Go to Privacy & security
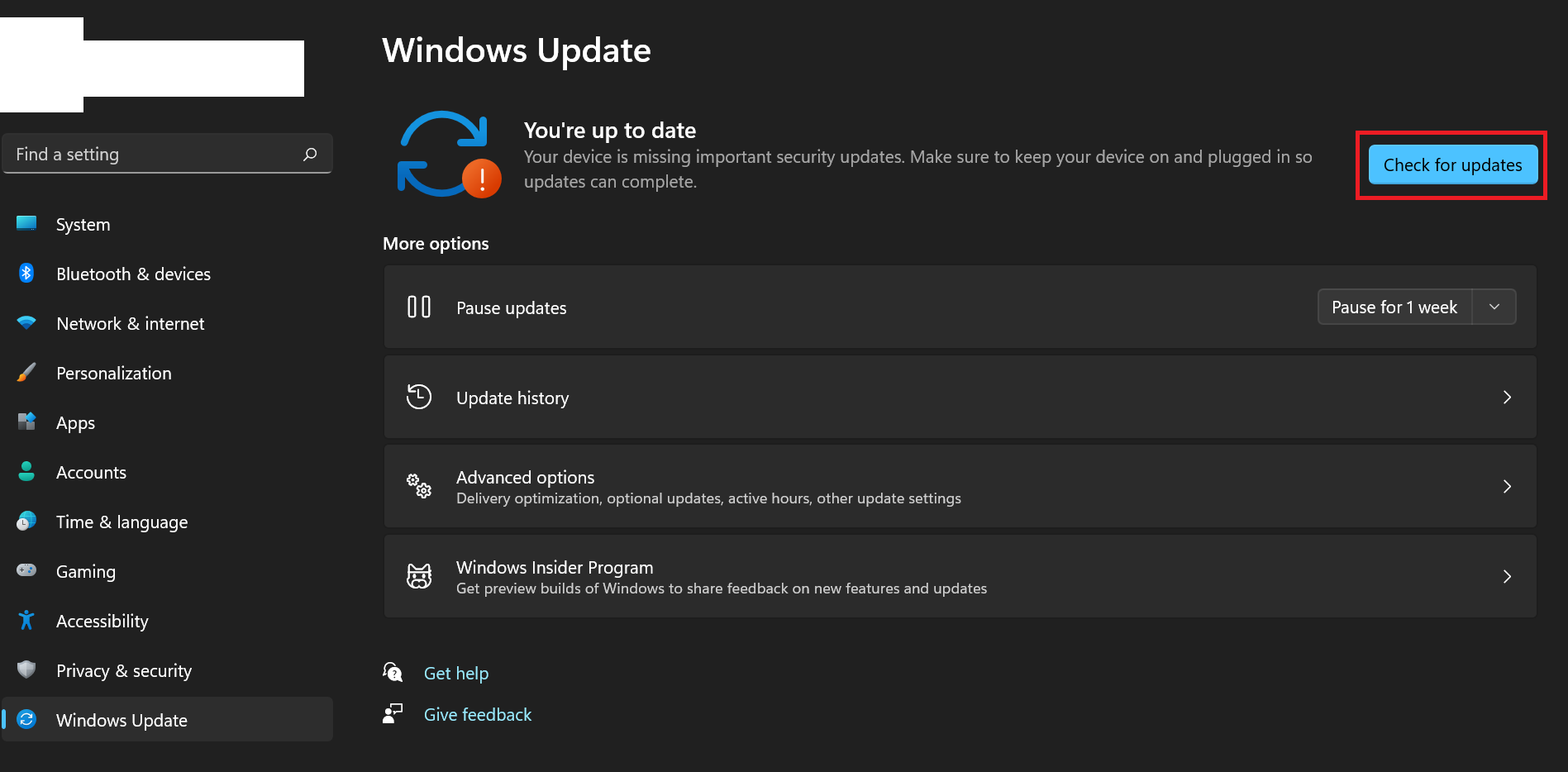 click(167, 670)
